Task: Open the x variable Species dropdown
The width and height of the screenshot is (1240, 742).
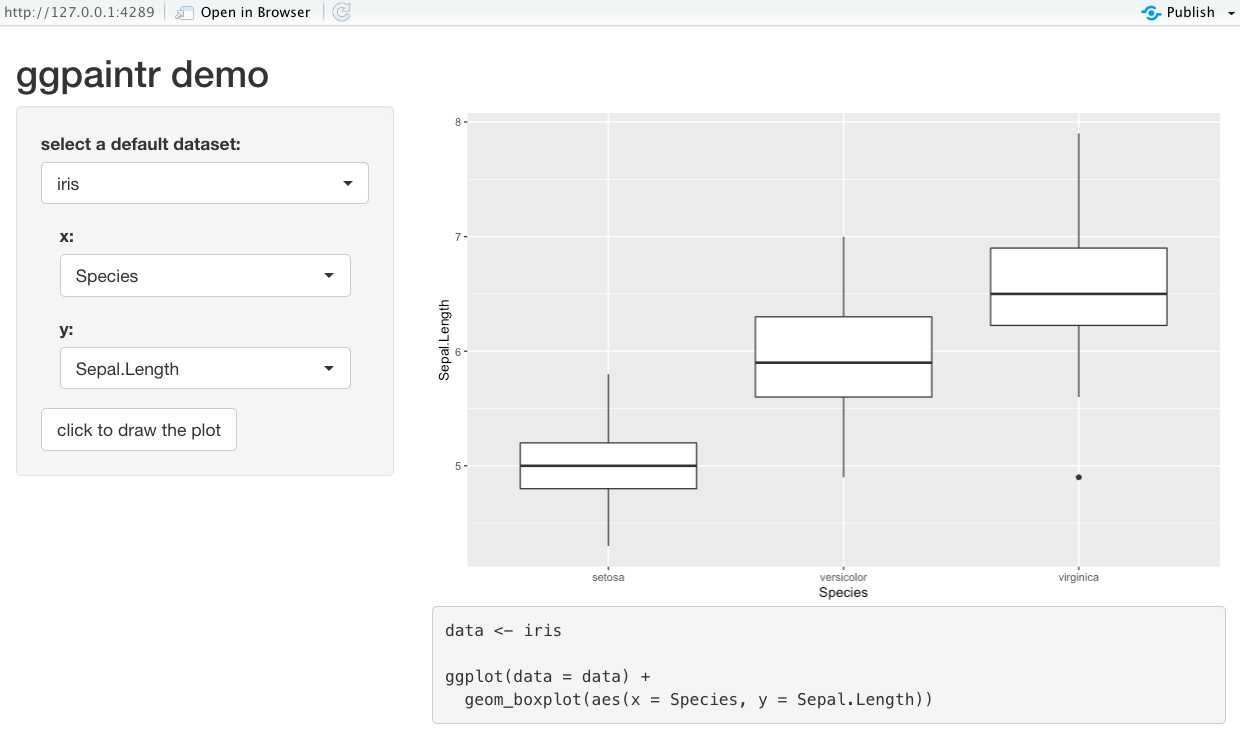Action: coord(205,276)
